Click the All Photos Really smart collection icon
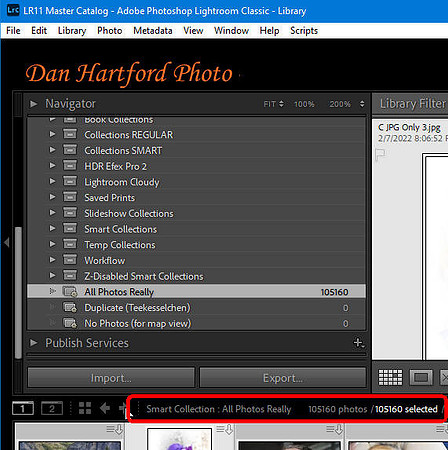 pos(70,292)
